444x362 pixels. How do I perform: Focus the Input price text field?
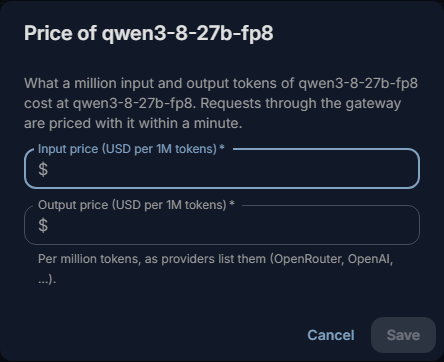tap(222, 169)
